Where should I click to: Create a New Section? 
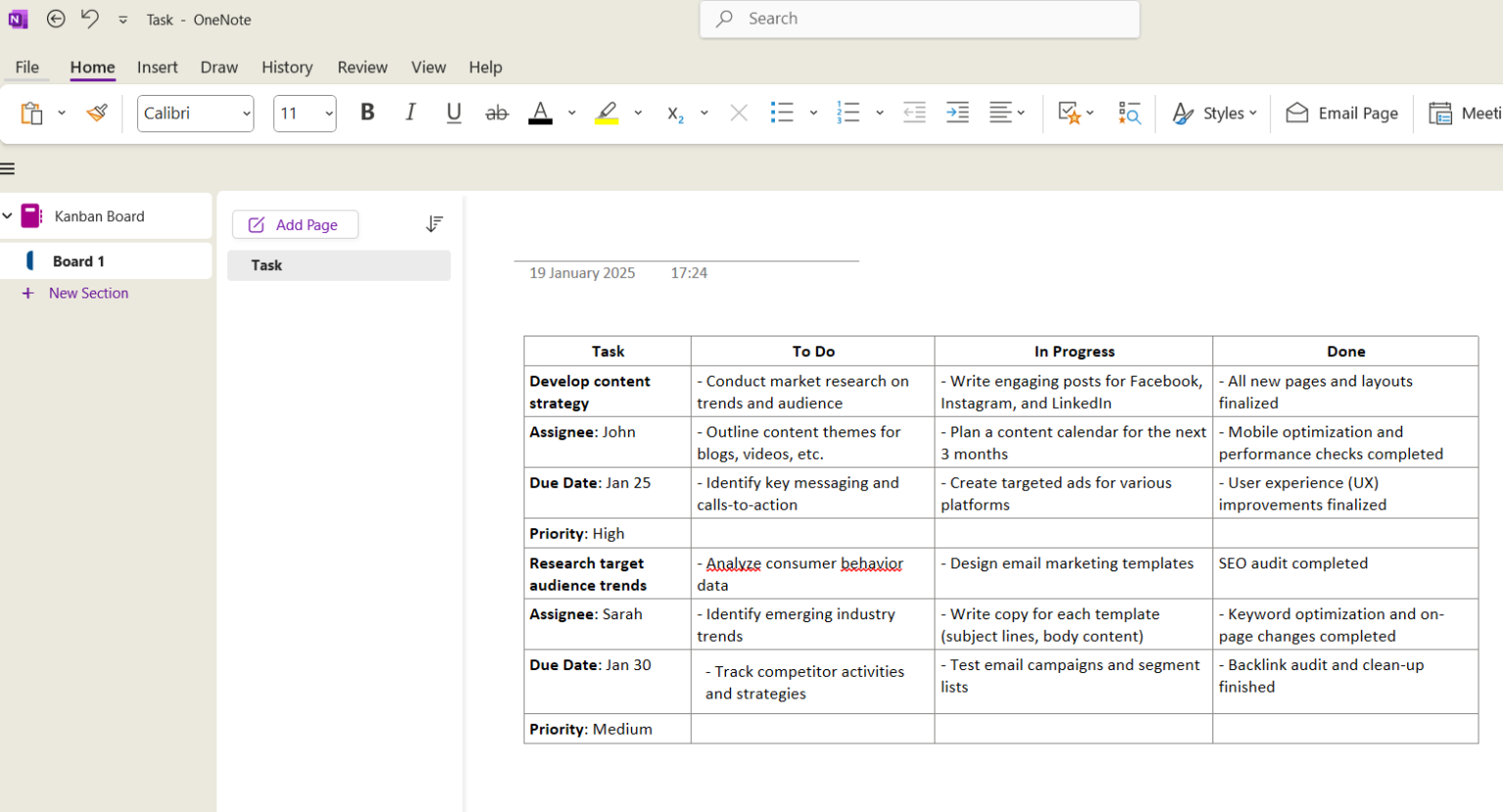tap(88, 293)
